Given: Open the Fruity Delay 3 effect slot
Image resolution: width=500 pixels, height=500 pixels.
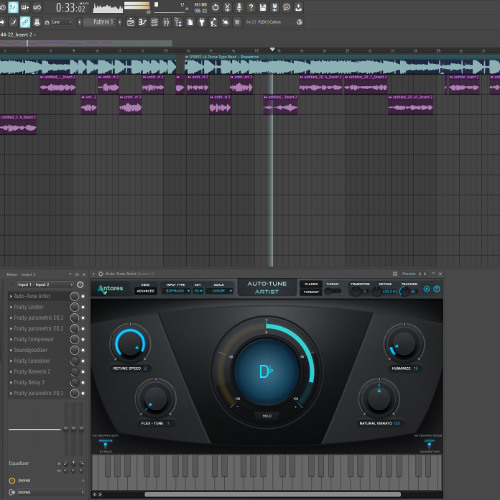Looking at the screenshot, I should click(38, 382).
